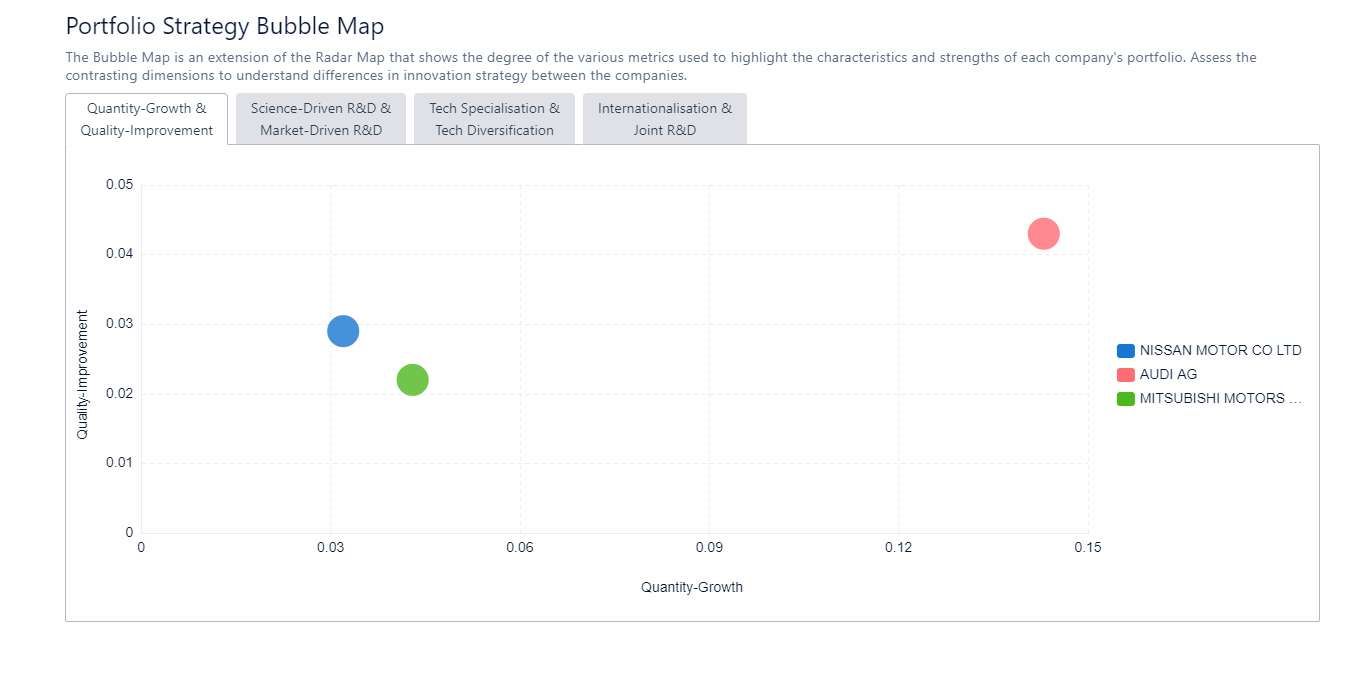Image resolution: width=1362 pixels, height=676 pixels.
Task: Click the Portfolio Strategy Bubble Map heading
Action: click(x=225, y=27)
